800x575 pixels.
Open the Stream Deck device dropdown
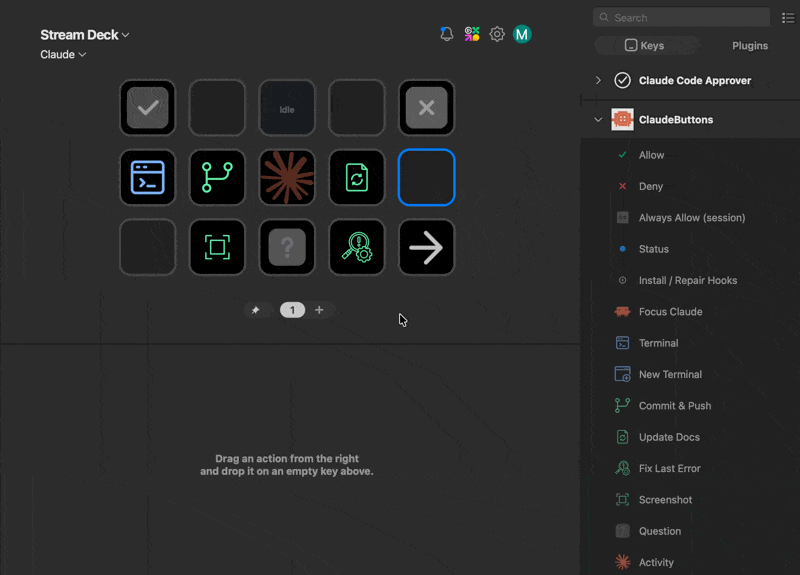pos(85,35)
